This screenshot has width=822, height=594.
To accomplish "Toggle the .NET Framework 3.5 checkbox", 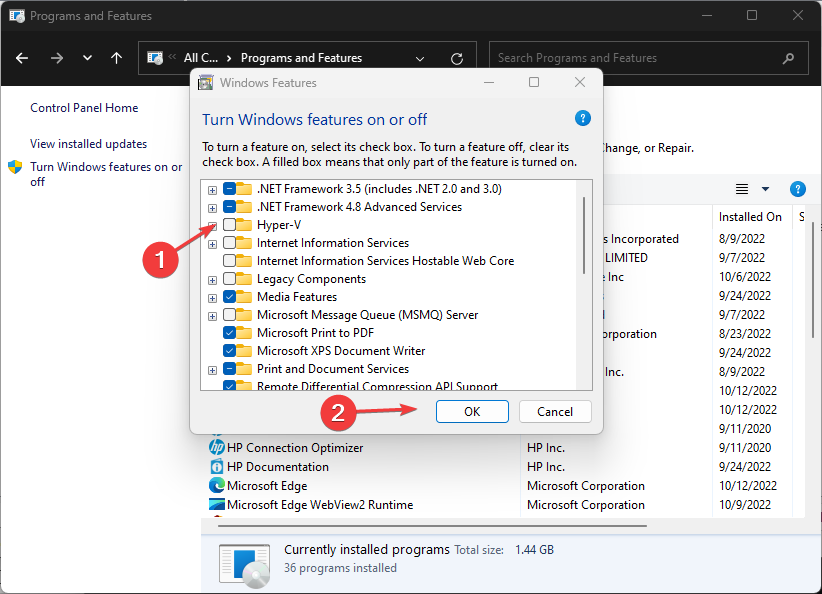I will 229,189.
